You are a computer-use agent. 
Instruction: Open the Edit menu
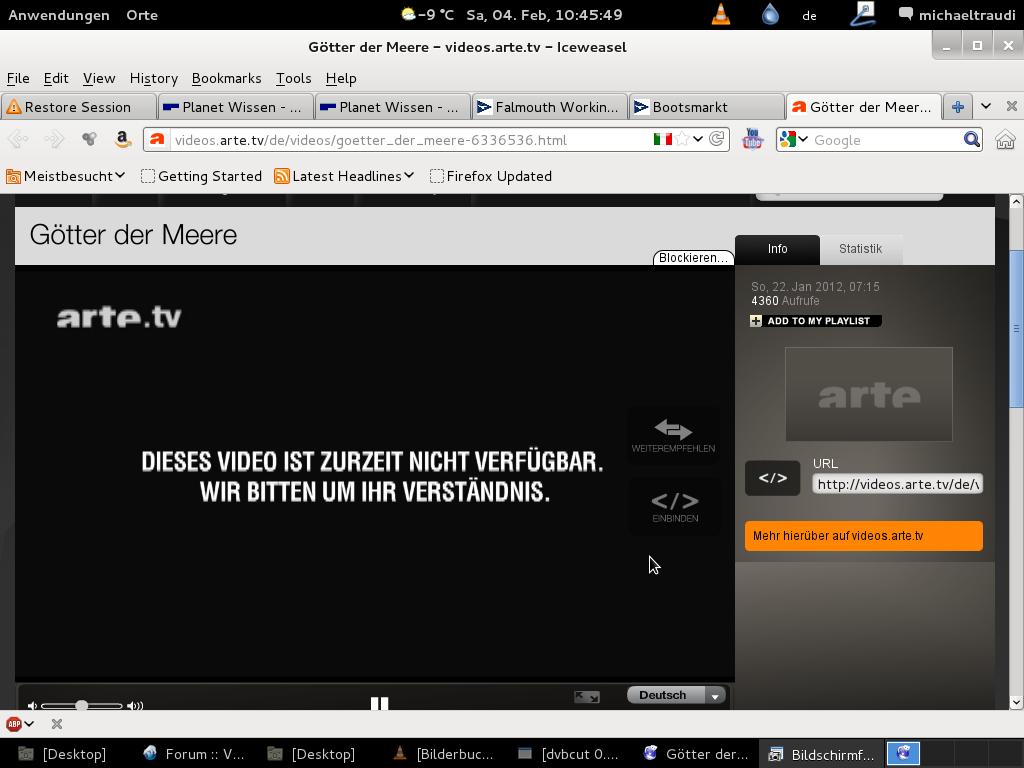(x=56, y=78)
